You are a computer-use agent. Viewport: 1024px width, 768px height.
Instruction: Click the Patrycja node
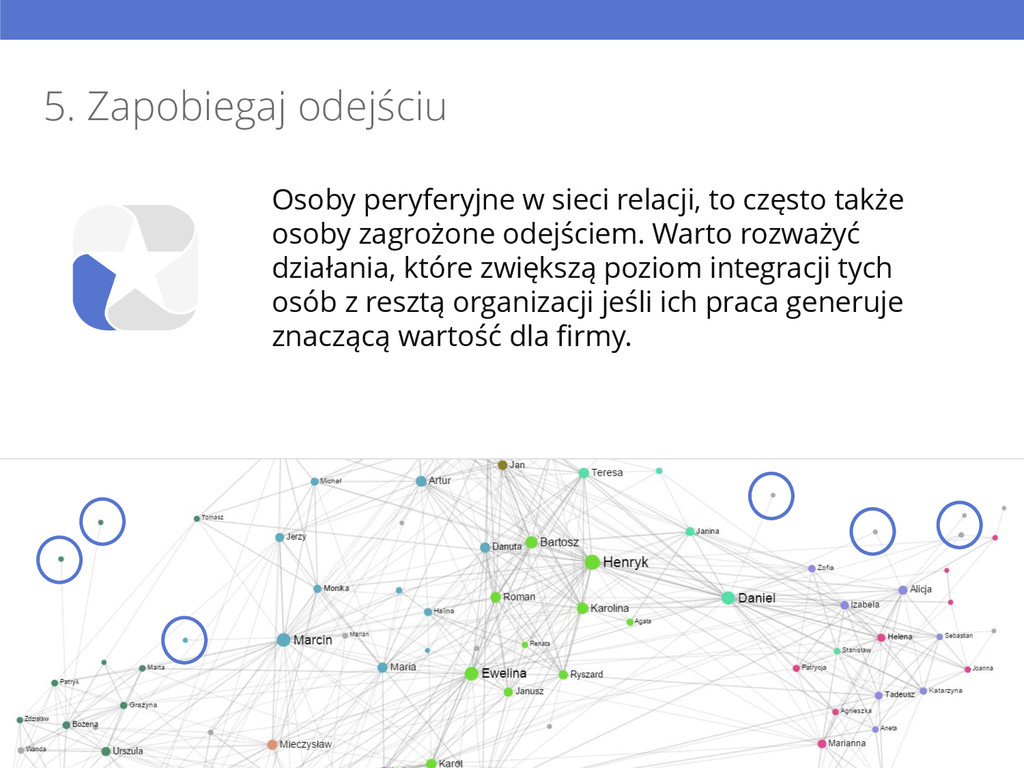point(796,668)
